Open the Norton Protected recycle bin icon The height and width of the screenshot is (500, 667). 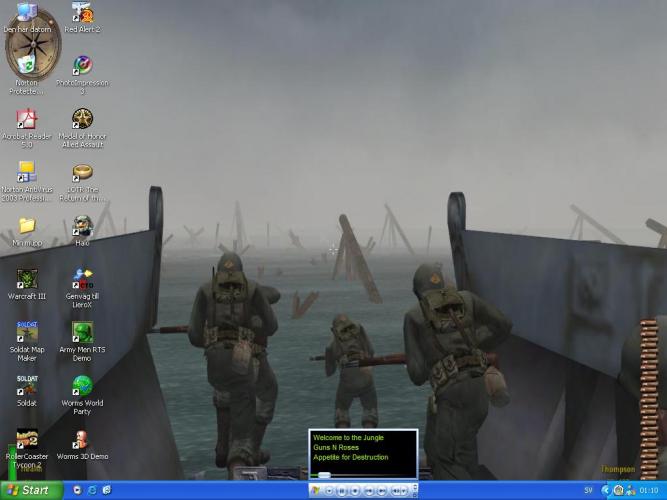pos(26,74)
